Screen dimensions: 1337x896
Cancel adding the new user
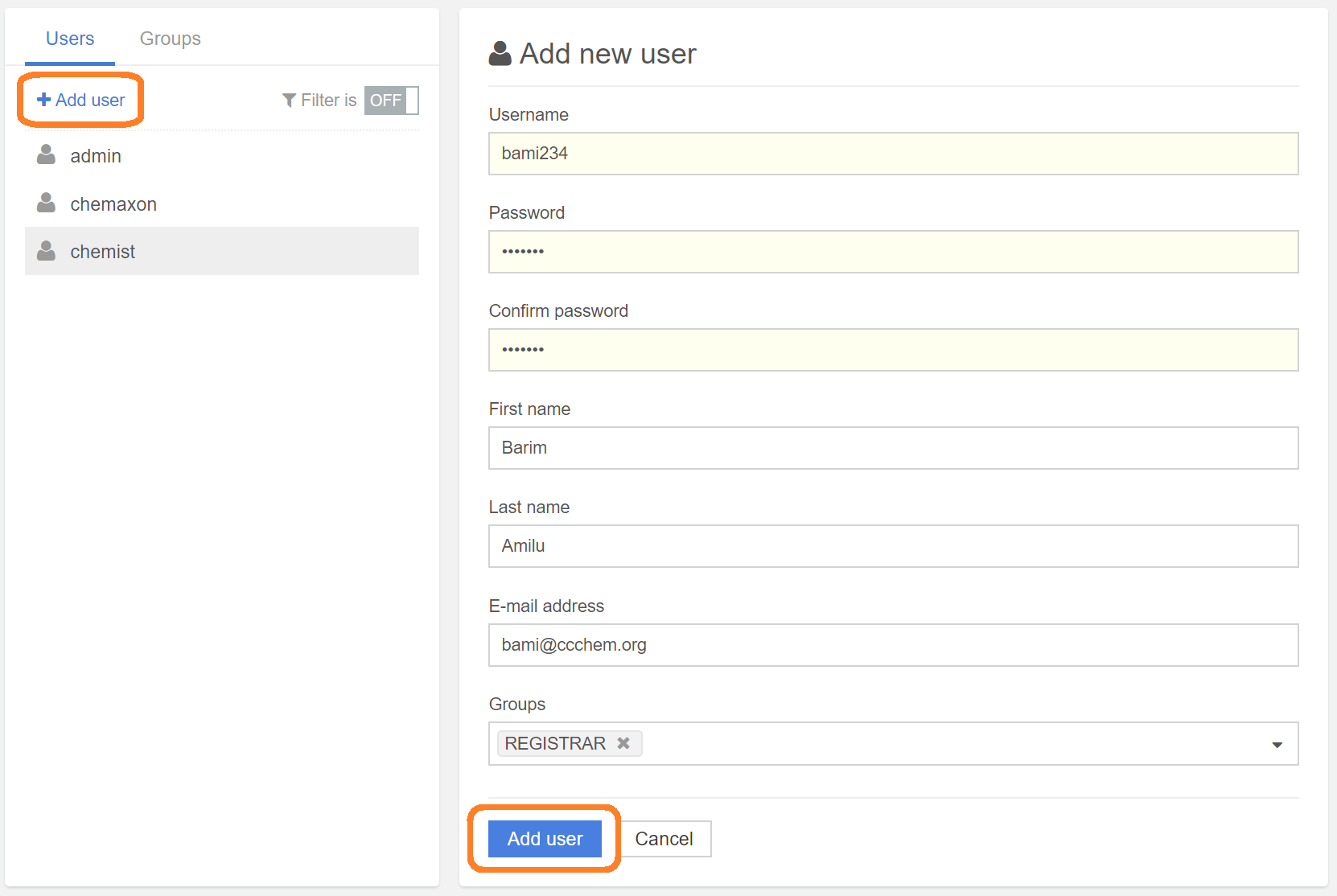click(664, 839)
